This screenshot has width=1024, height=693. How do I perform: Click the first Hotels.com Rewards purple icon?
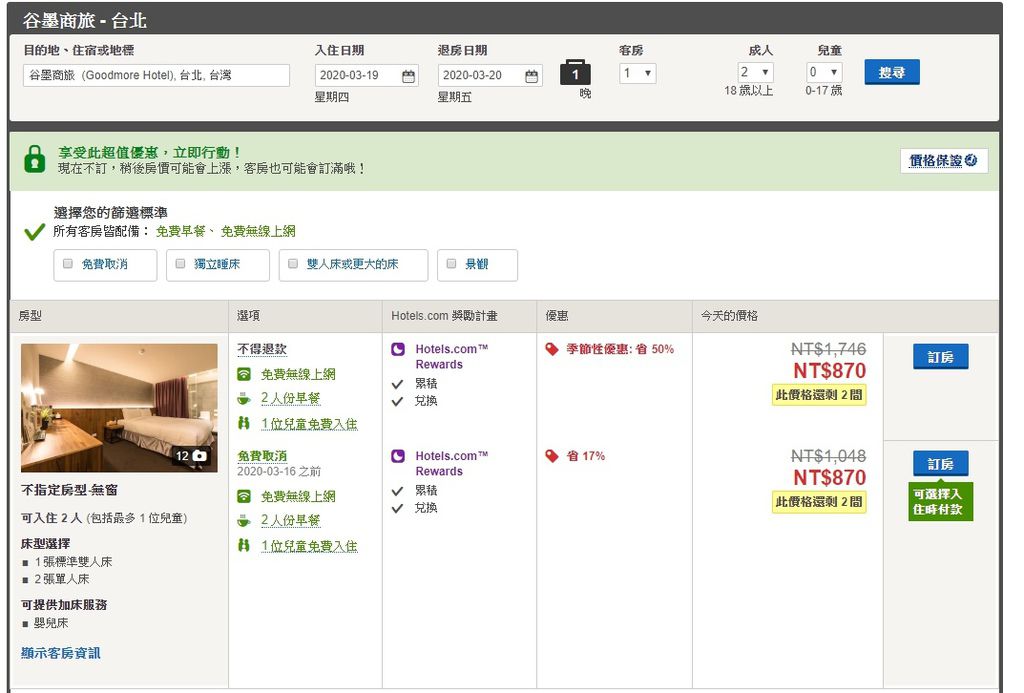pyautogui.click(x=398, y=349)
